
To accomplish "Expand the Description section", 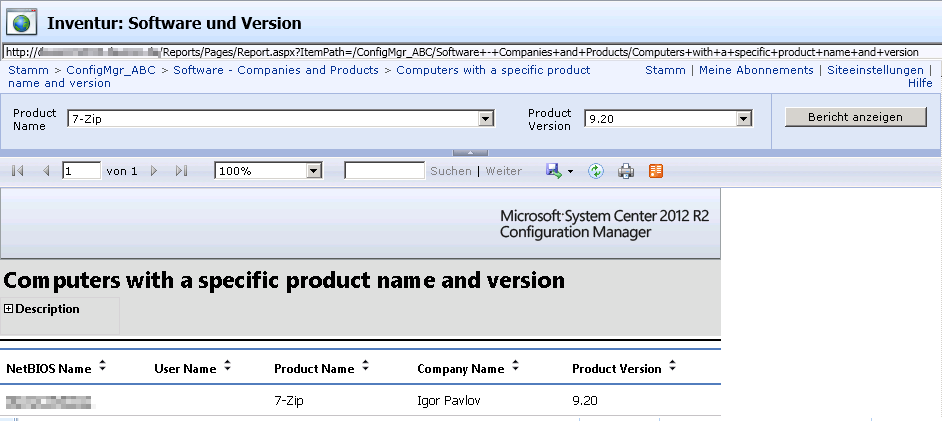I will [9, 309].
